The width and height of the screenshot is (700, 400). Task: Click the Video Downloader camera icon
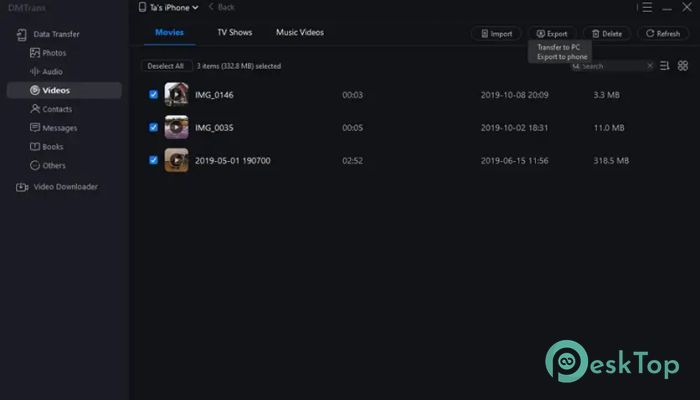22,187
